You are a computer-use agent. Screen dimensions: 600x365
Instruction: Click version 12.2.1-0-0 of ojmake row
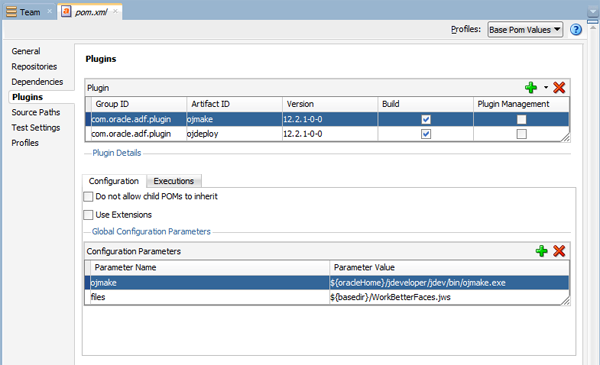pyautogui.click(x=330, y=119)
